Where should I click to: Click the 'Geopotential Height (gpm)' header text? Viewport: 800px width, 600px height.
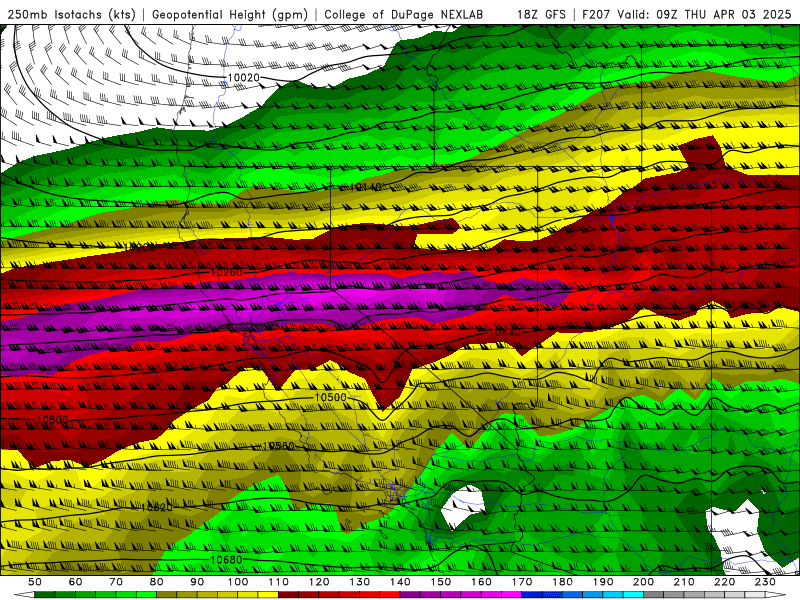click(230, 14)
